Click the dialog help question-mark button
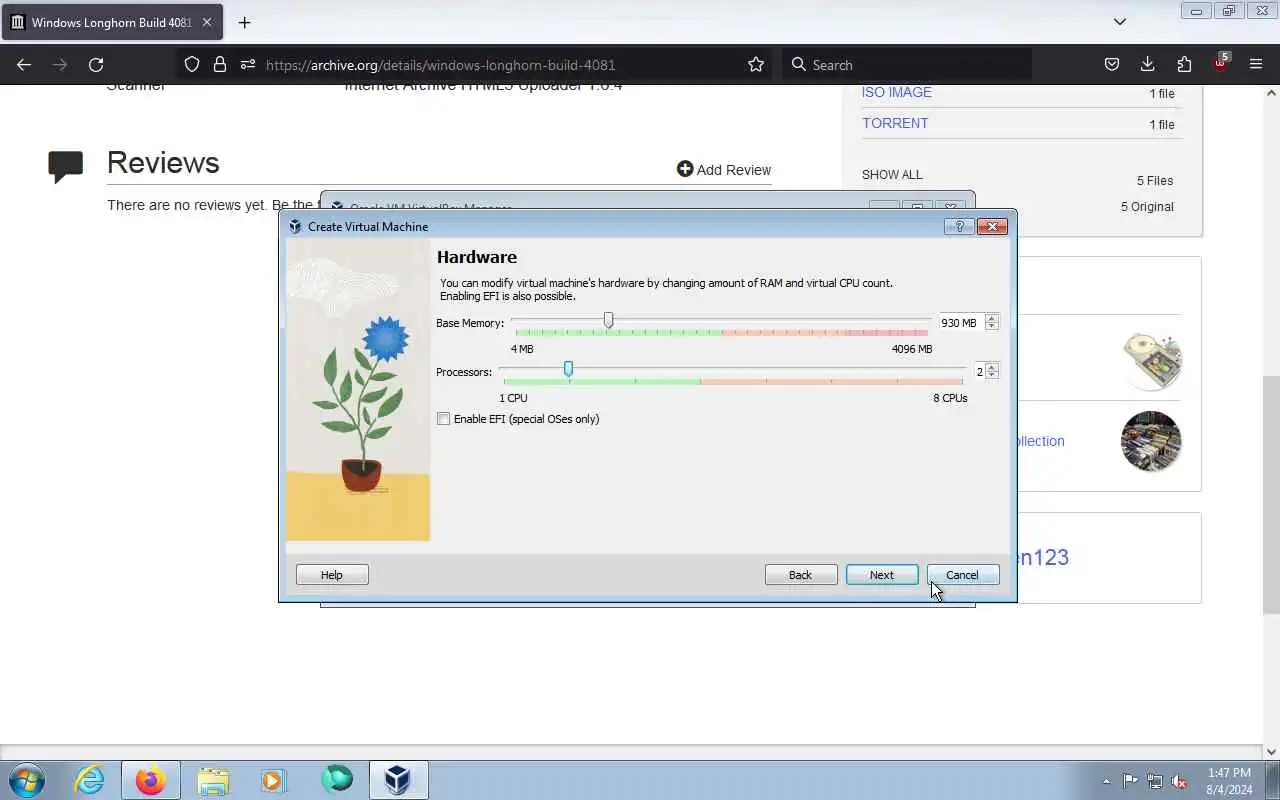Viewport: 1280px width, 800px height. (958, 227)
